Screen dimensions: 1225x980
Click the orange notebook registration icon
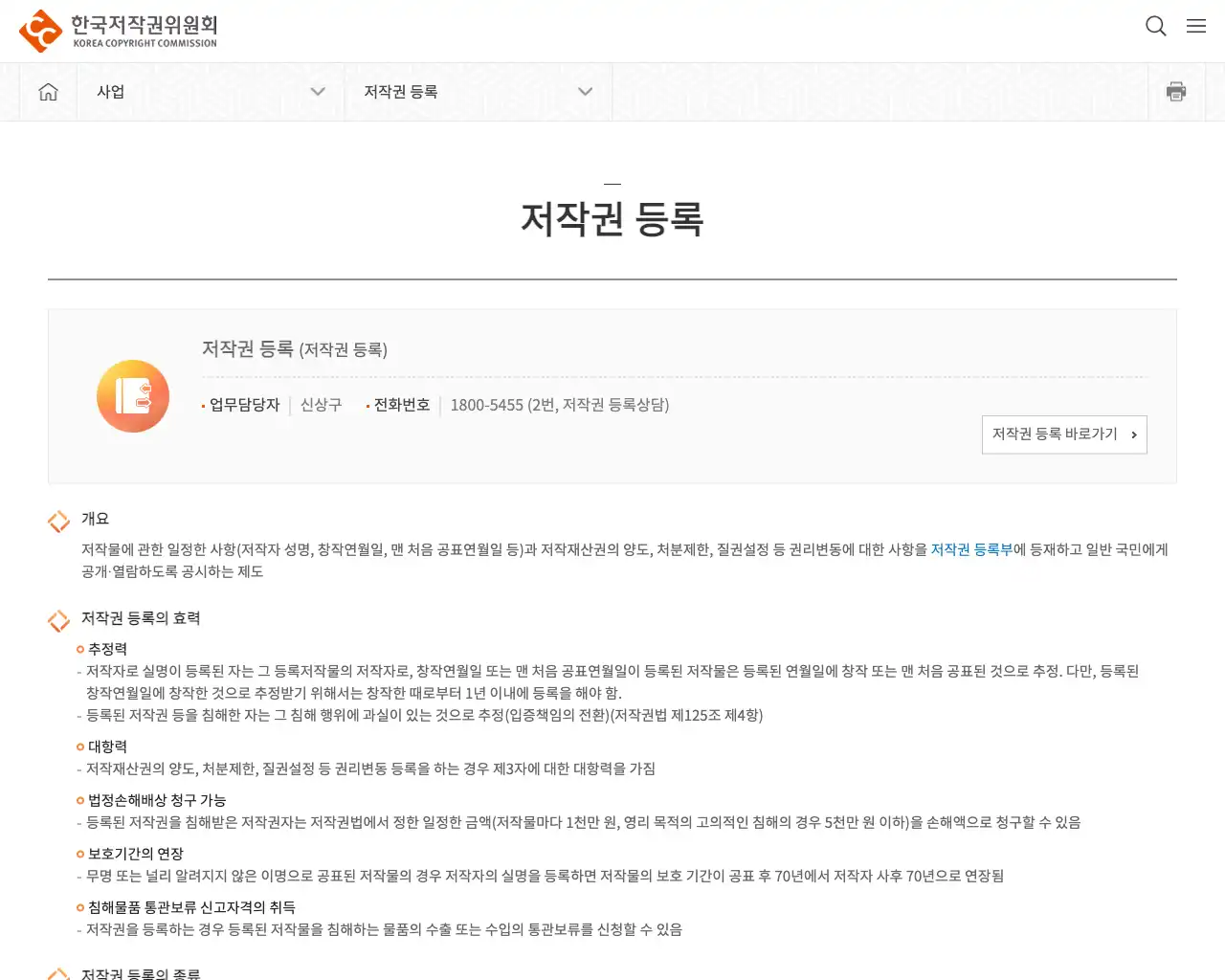(133, 396)
